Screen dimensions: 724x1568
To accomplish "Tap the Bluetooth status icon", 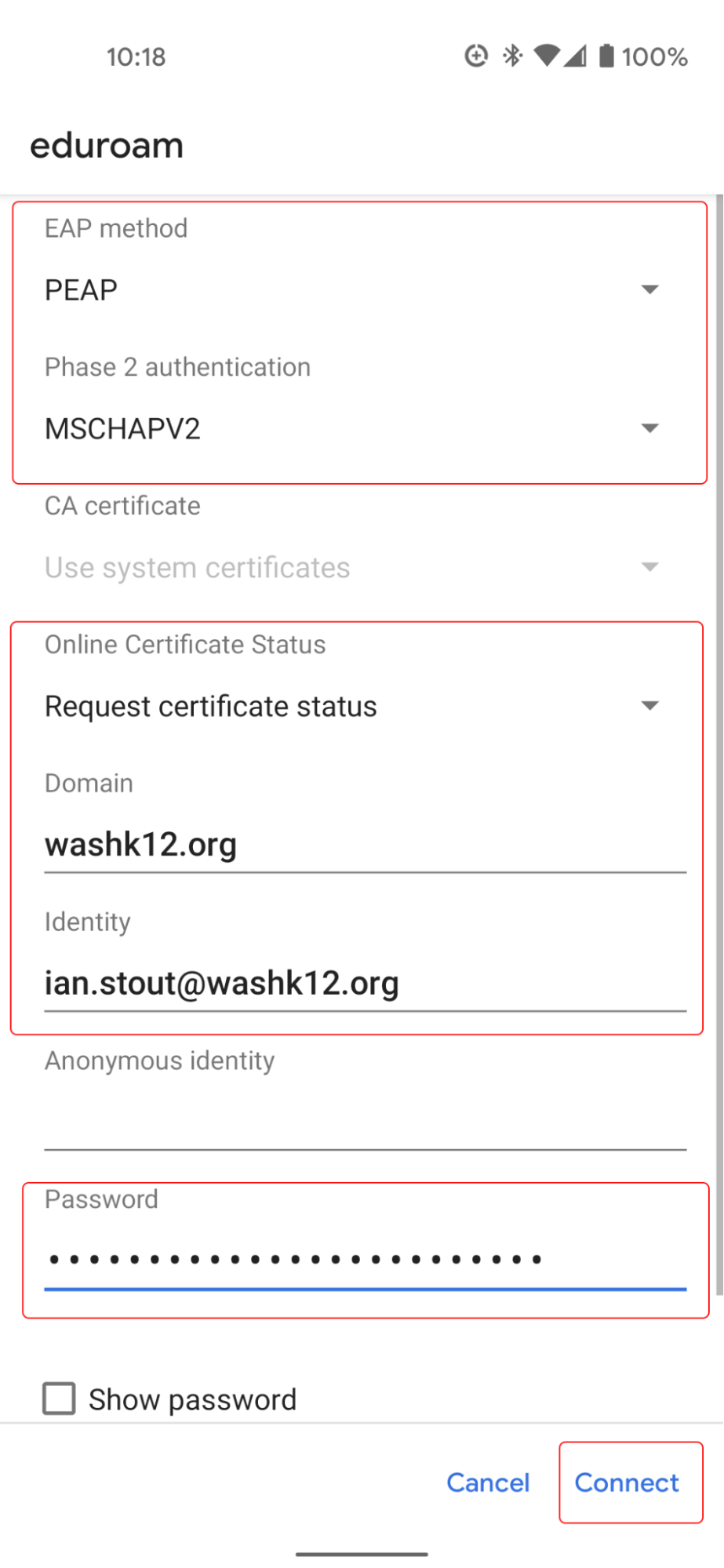I will pos(513,56).
